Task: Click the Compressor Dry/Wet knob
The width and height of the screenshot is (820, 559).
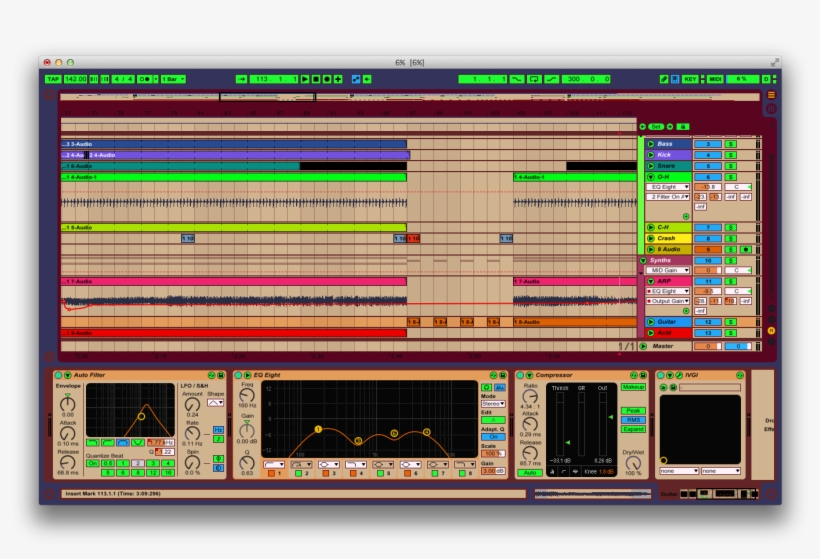Action: tap(633, 463)
